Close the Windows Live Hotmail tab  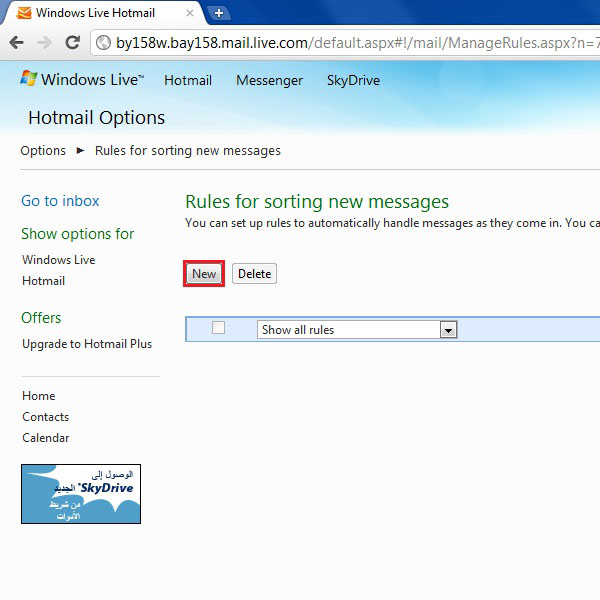(x=189, y=13)
